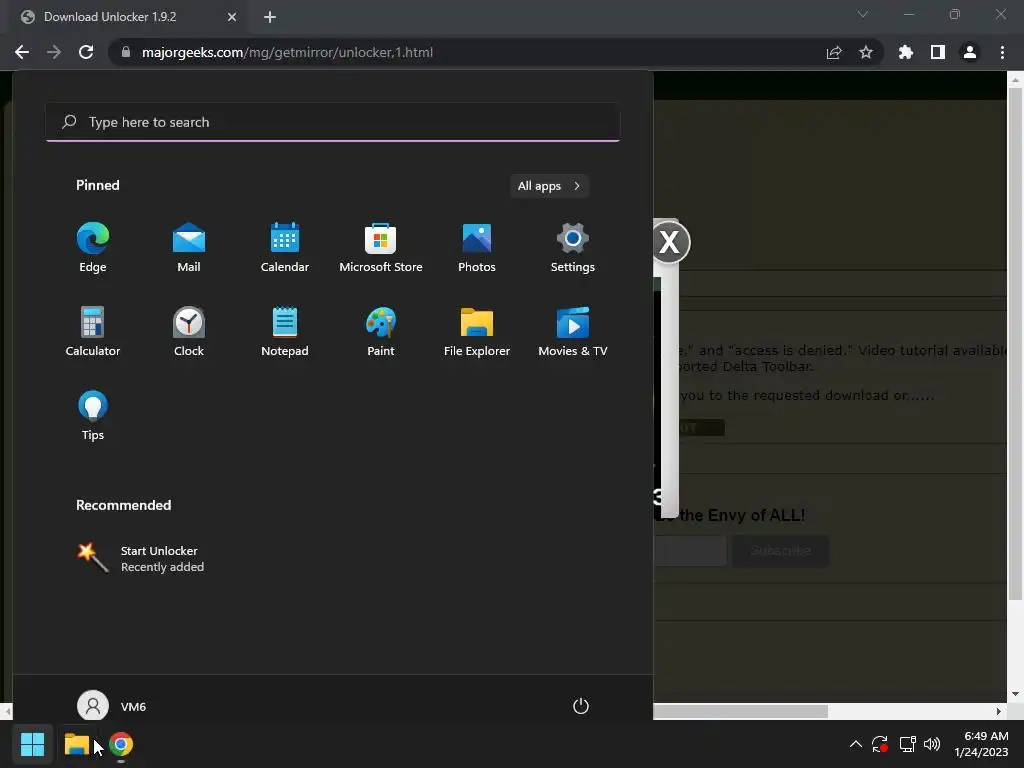Open Chrome three-dot menu
The height and width of the screenshot is (768, 1024).
(1002, 52)
